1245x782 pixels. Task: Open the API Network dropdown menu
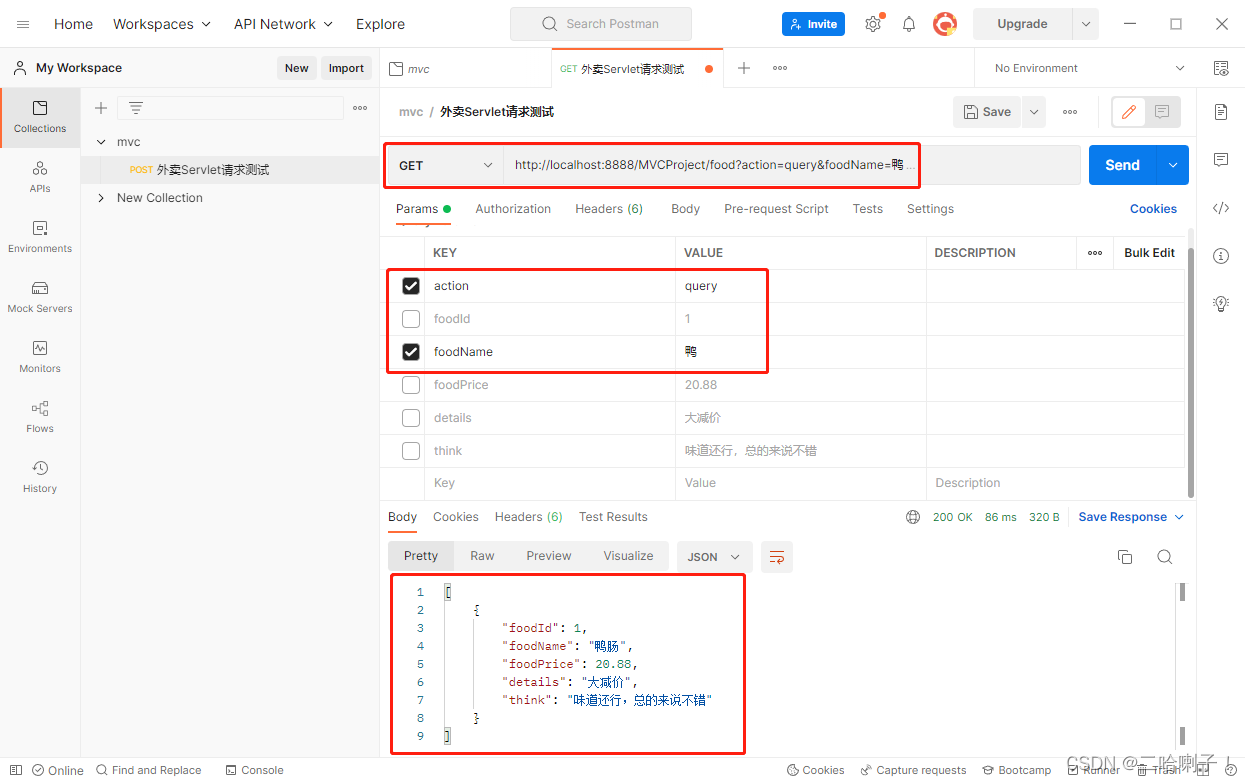pos(283,24)
